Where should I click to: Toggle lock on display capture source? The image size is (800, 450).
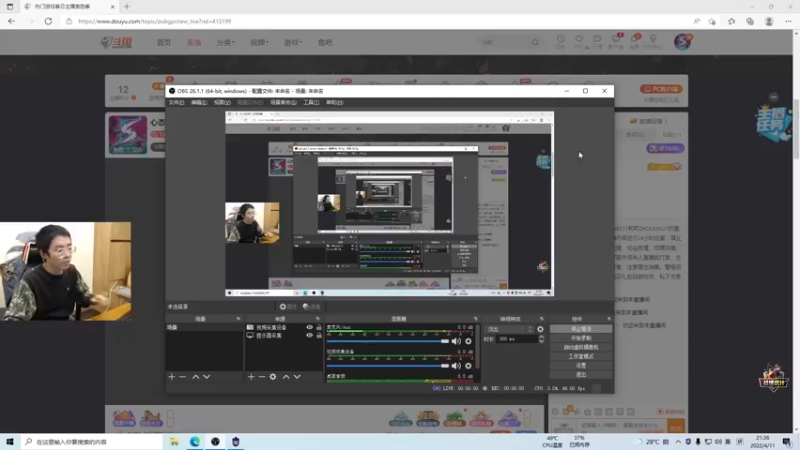[319, 335]
